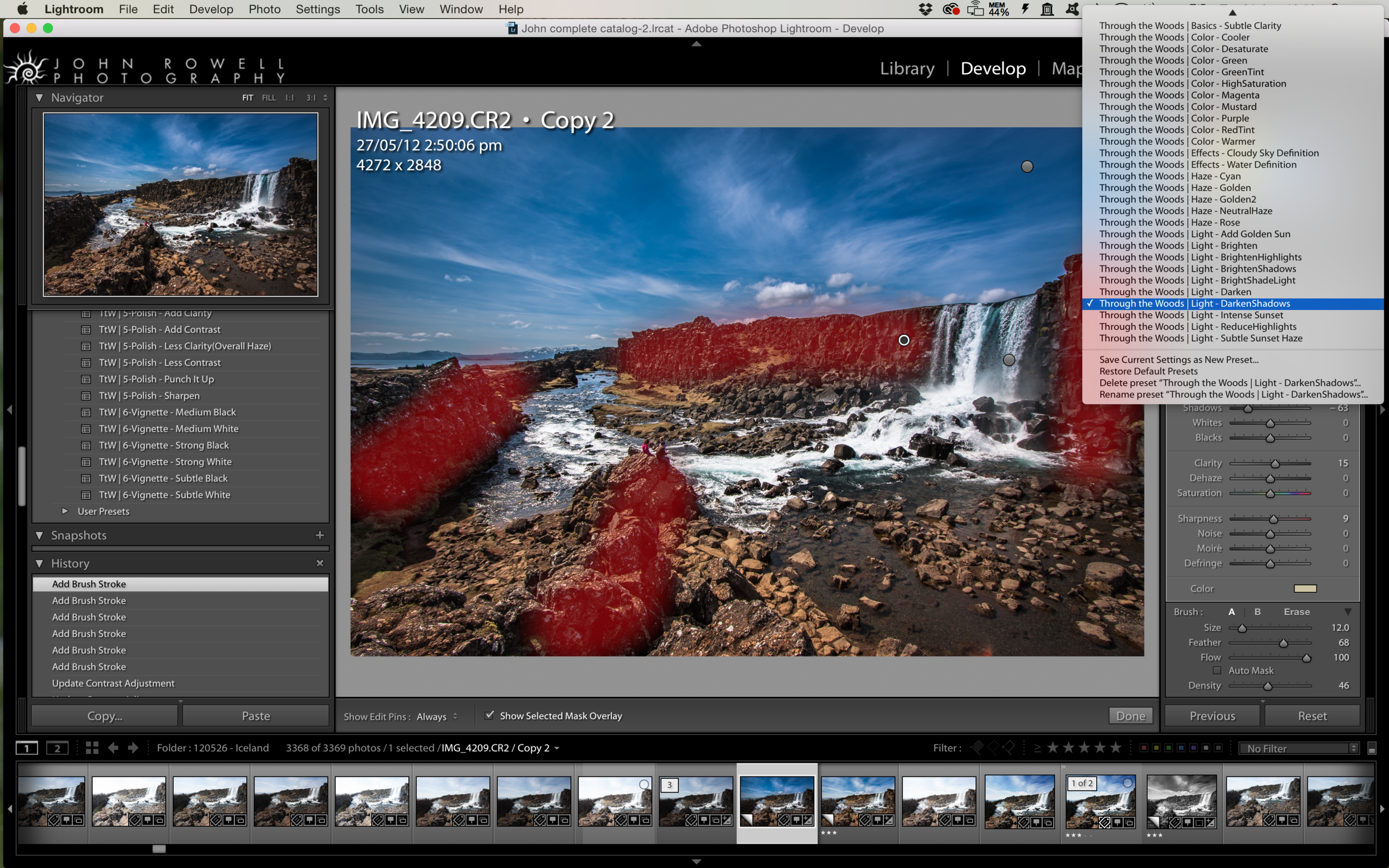Click the Done button in toolbar

click(1131, 715)
